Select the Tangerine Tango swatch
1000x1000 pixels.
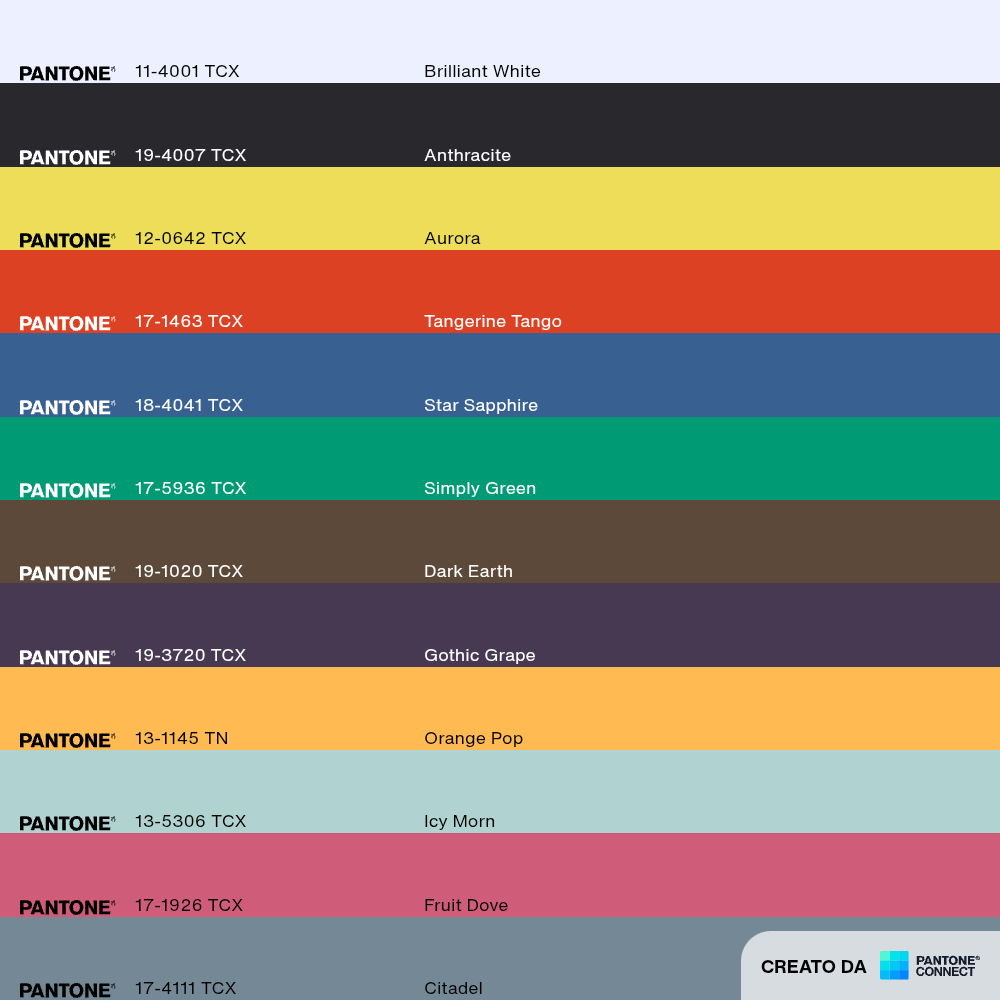point(500,291)
